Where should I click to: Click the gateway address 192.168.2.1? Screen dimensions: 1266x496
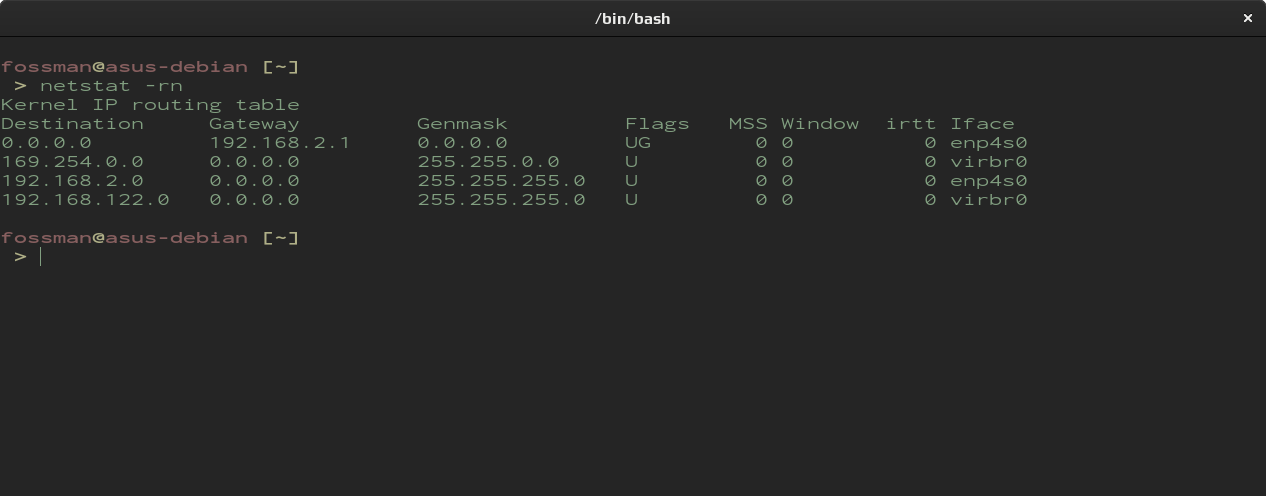pos(280,143)
